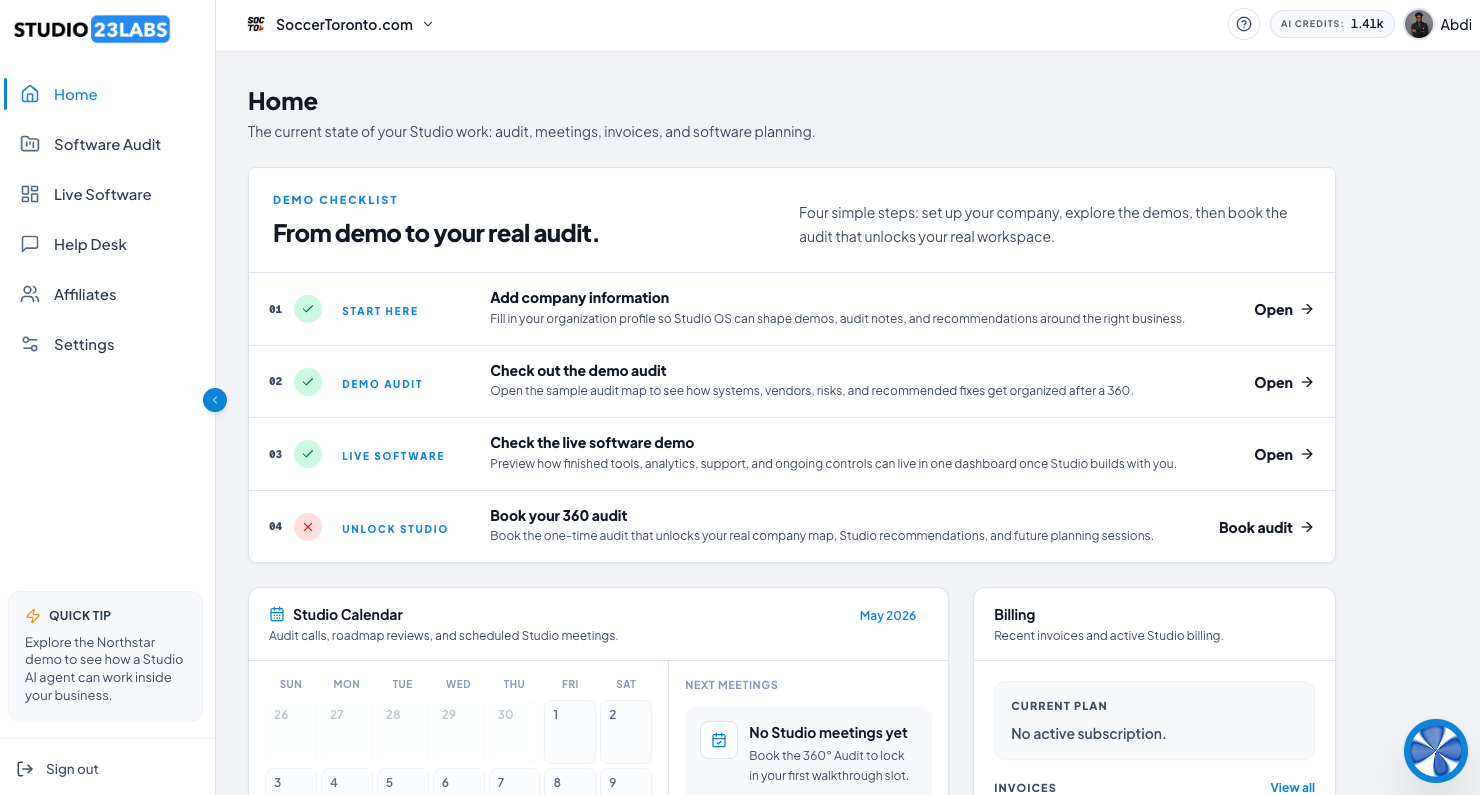Viewport: 1480px width, 795px height.
Task: Click the green check for Demo Audit step
Action: point(308,382)
